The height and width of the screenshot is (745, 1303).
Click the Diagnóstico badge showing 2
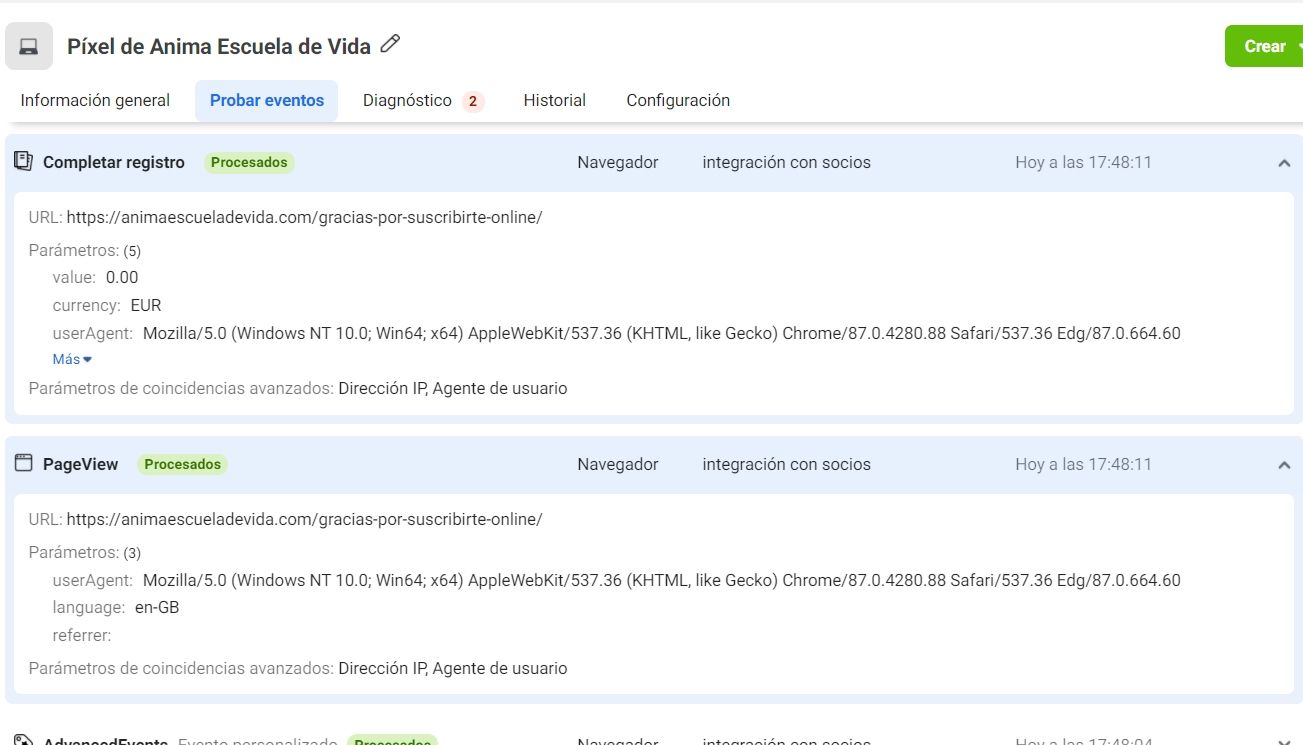tap(473, 101)
